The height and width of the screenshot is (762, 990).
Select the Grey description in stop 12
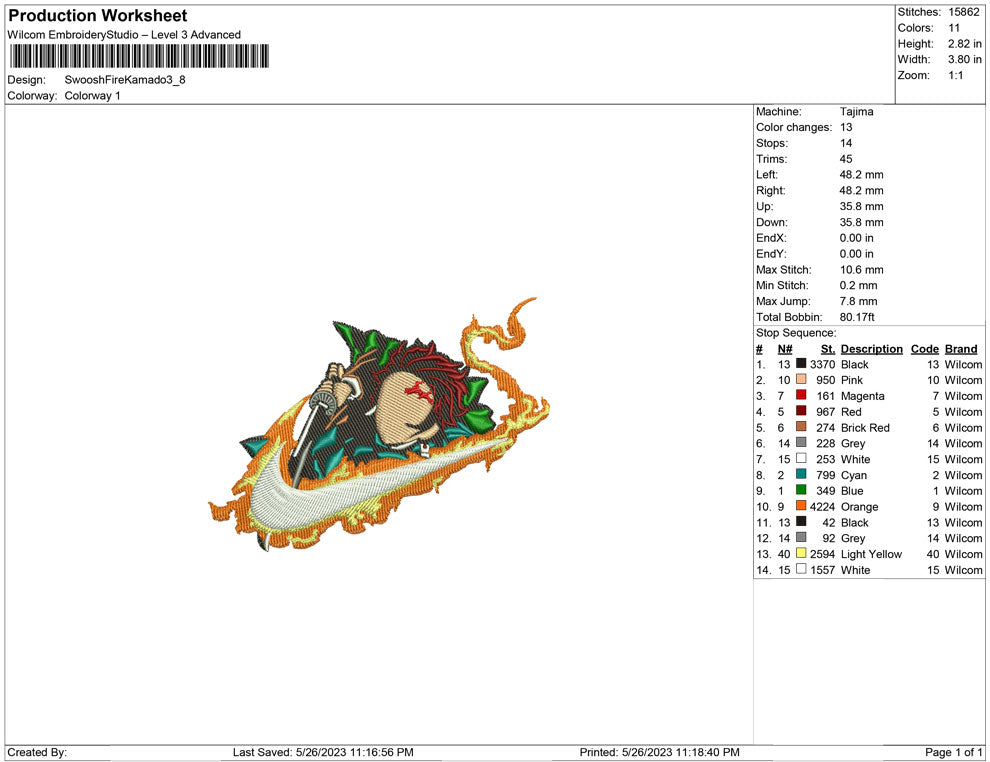pyautogui.click(x=853, y=538)
